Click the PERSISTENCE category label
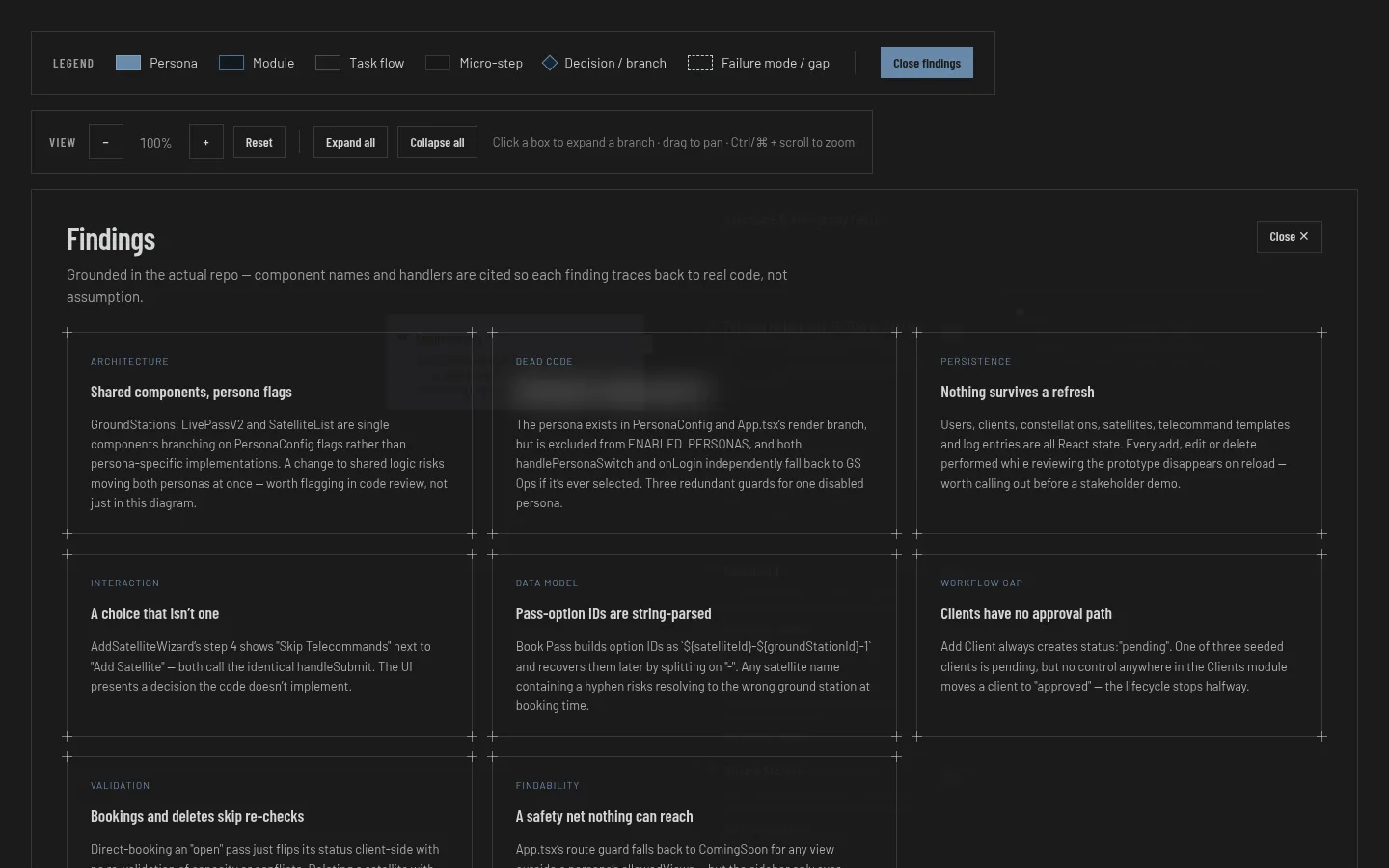Image resolution: width=1389 pixels, height=868 pixels. coord(976,362)
